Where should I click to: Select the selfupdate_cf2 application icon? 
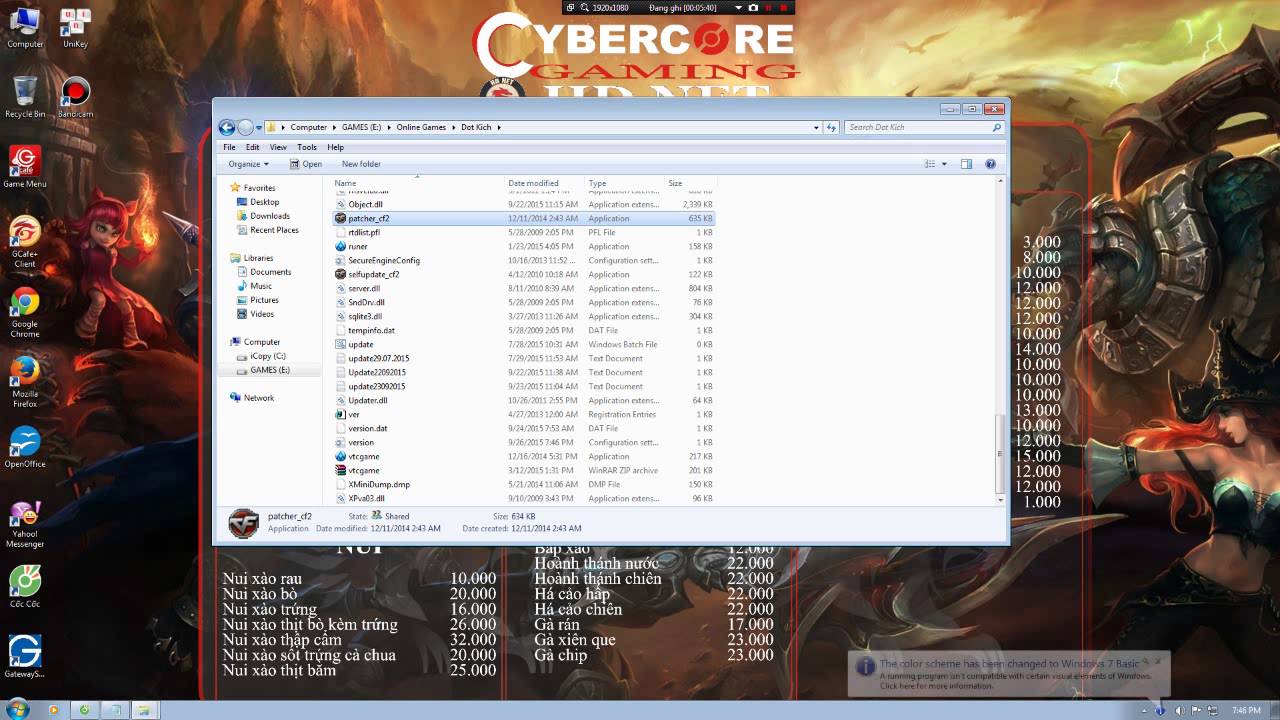tap(340, 274)
